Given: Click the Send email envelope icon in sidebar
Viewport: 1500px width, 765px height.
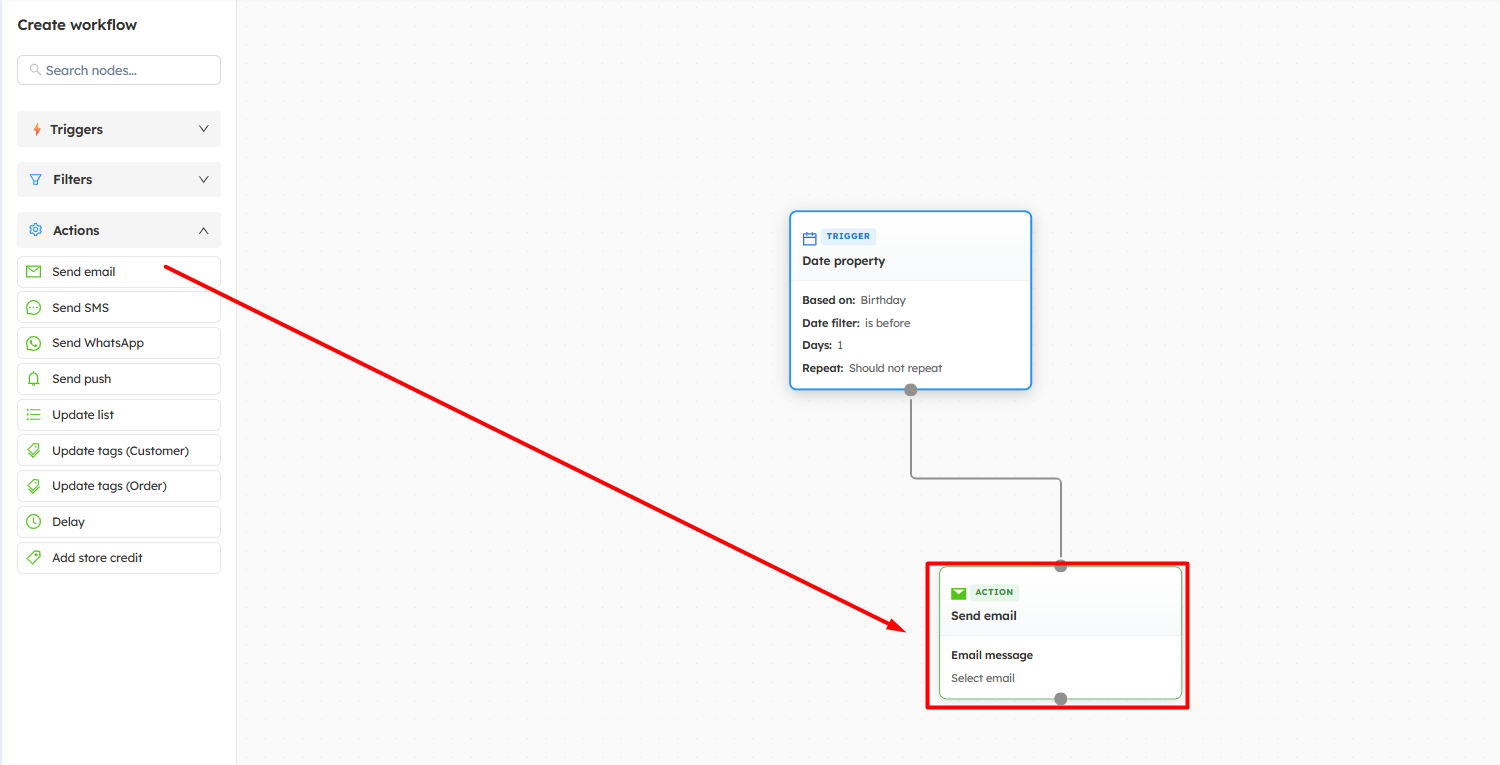Looking at the screenshot, I should click(x=34, y=272).
